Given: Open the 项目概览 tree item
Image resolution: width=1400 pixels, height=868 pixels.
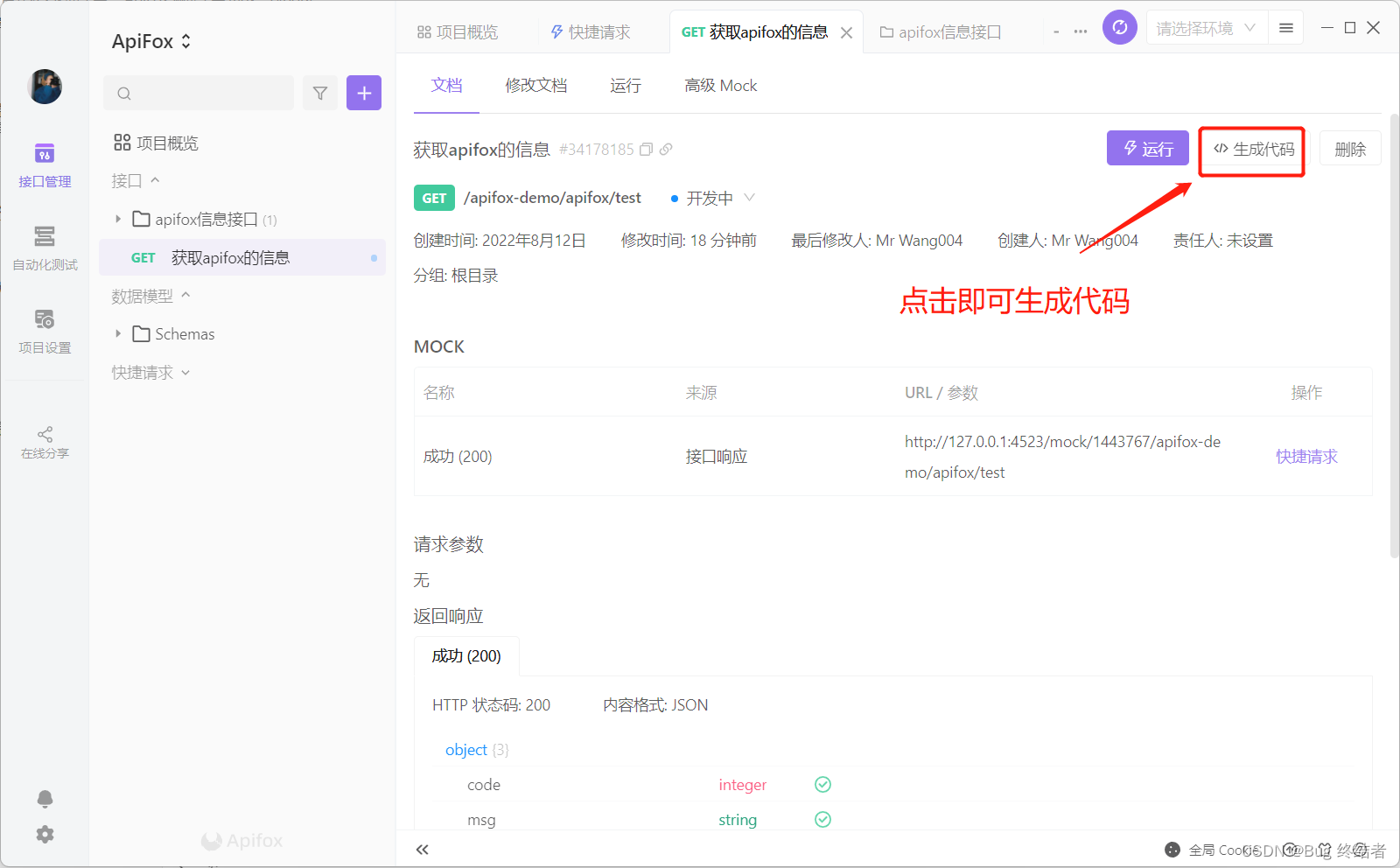Looking at the screenshot, I should 157,143.
